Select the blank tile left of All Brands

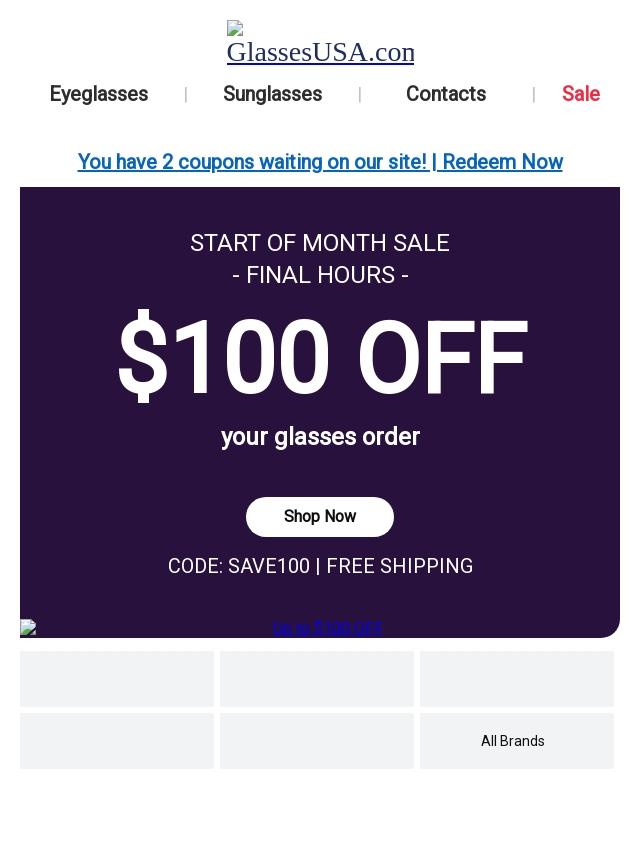pos(317,741)
